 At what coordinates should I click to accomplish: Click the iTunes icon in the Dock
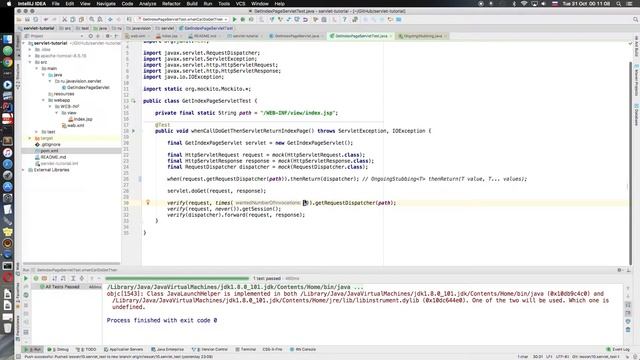pos(7,153)
